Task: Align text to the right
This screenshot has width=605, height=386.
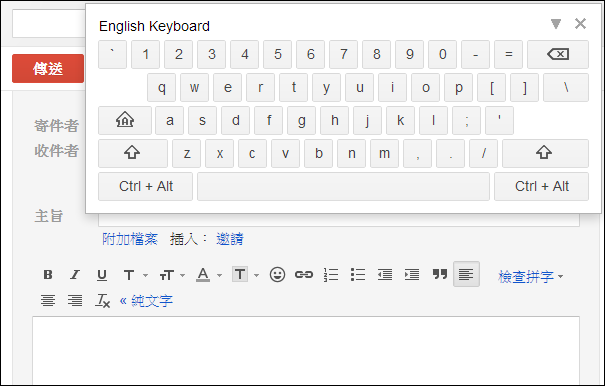Action: coord(75,300)
